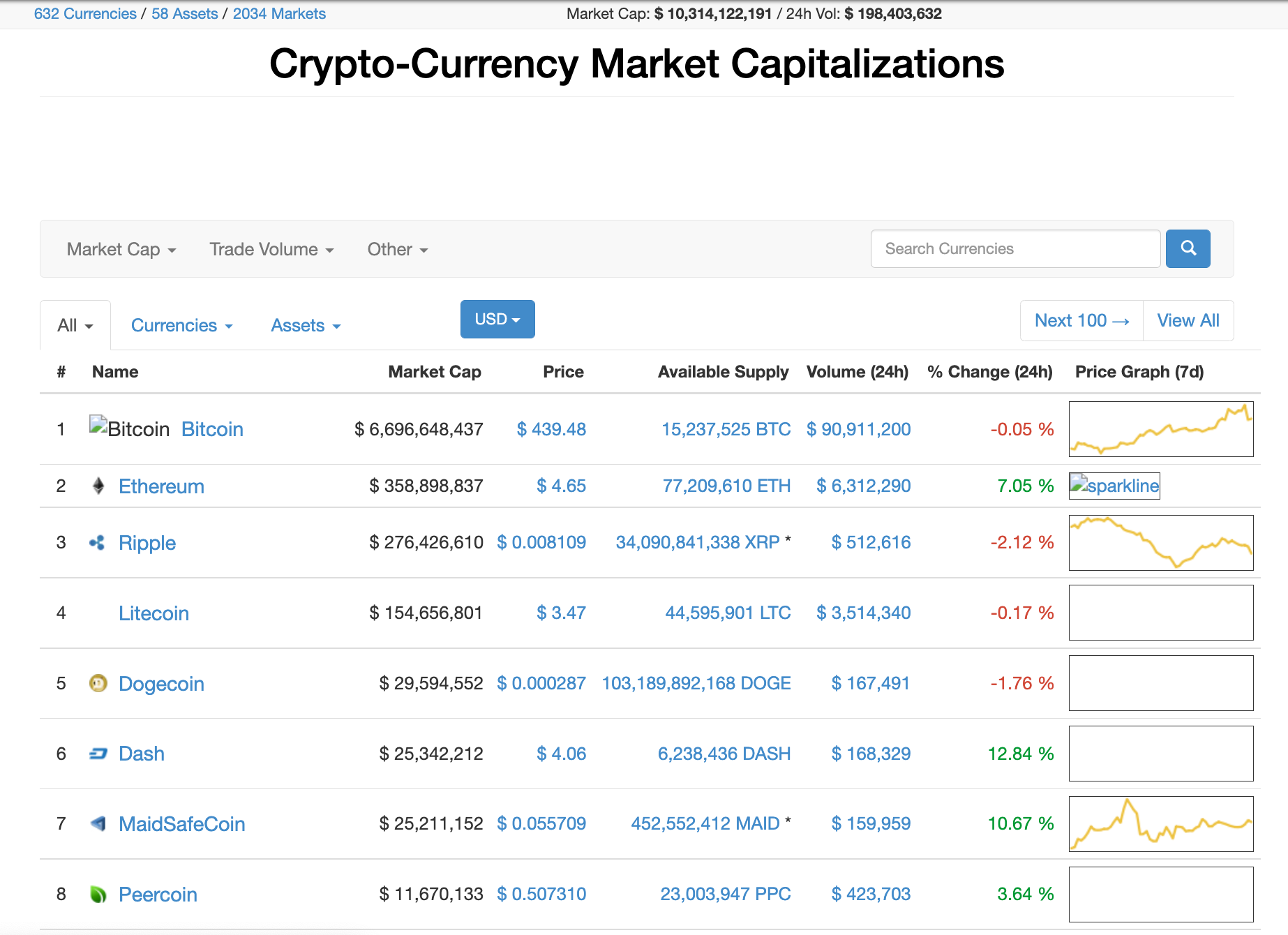Click the Ethereum diamond logo icon
Screen dimensions: 1288x935
(98, 486)
